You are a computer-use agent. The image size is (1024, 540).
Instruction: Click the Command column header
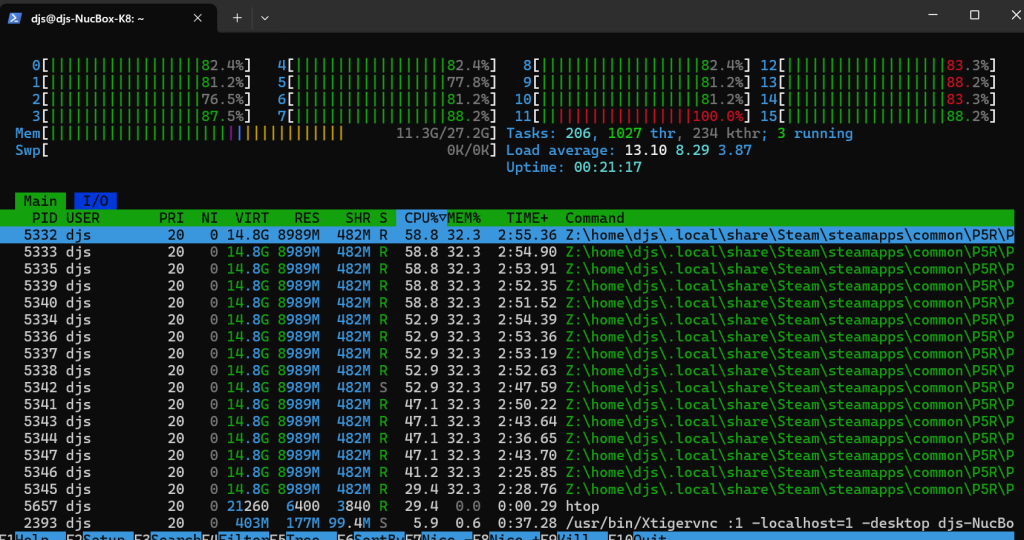point(594,218)
